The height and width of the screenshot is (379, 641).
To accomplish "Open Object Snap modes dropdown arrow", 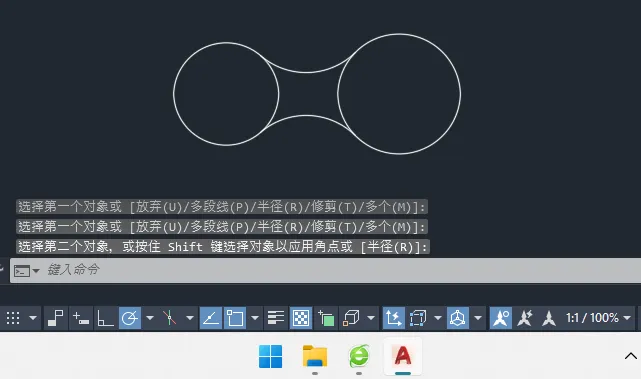I will [255, 318].
